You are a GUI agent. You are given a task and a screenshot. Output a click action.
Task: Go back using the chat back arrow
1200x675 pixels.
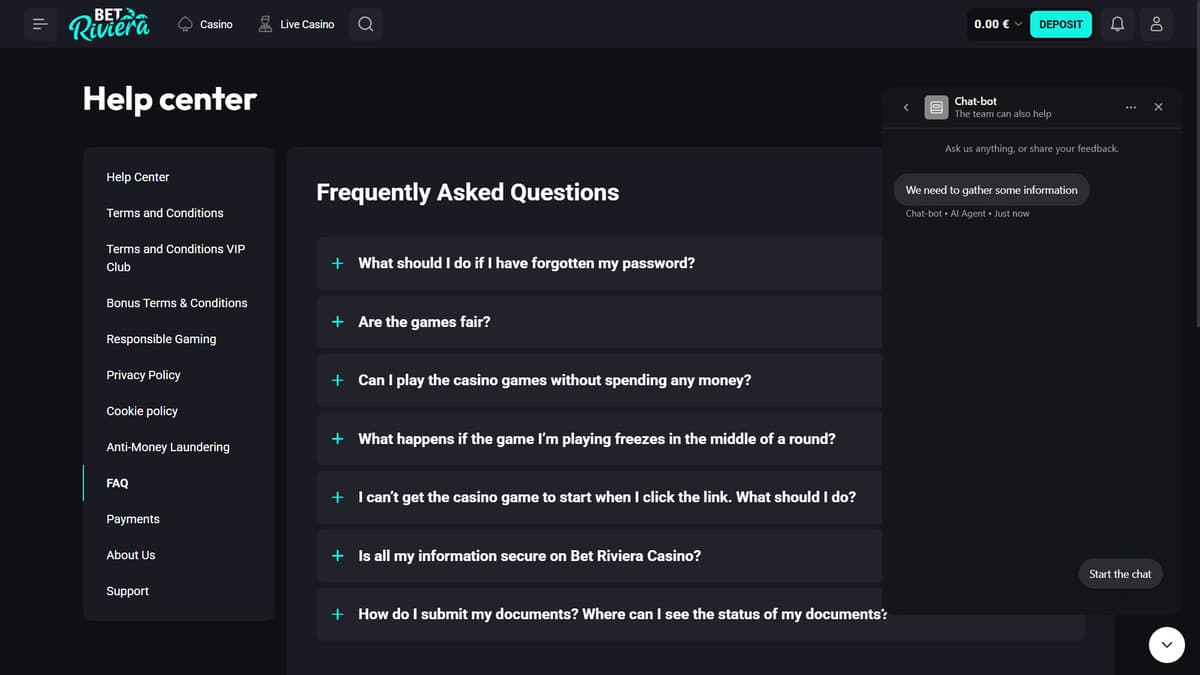pos(906,107)
